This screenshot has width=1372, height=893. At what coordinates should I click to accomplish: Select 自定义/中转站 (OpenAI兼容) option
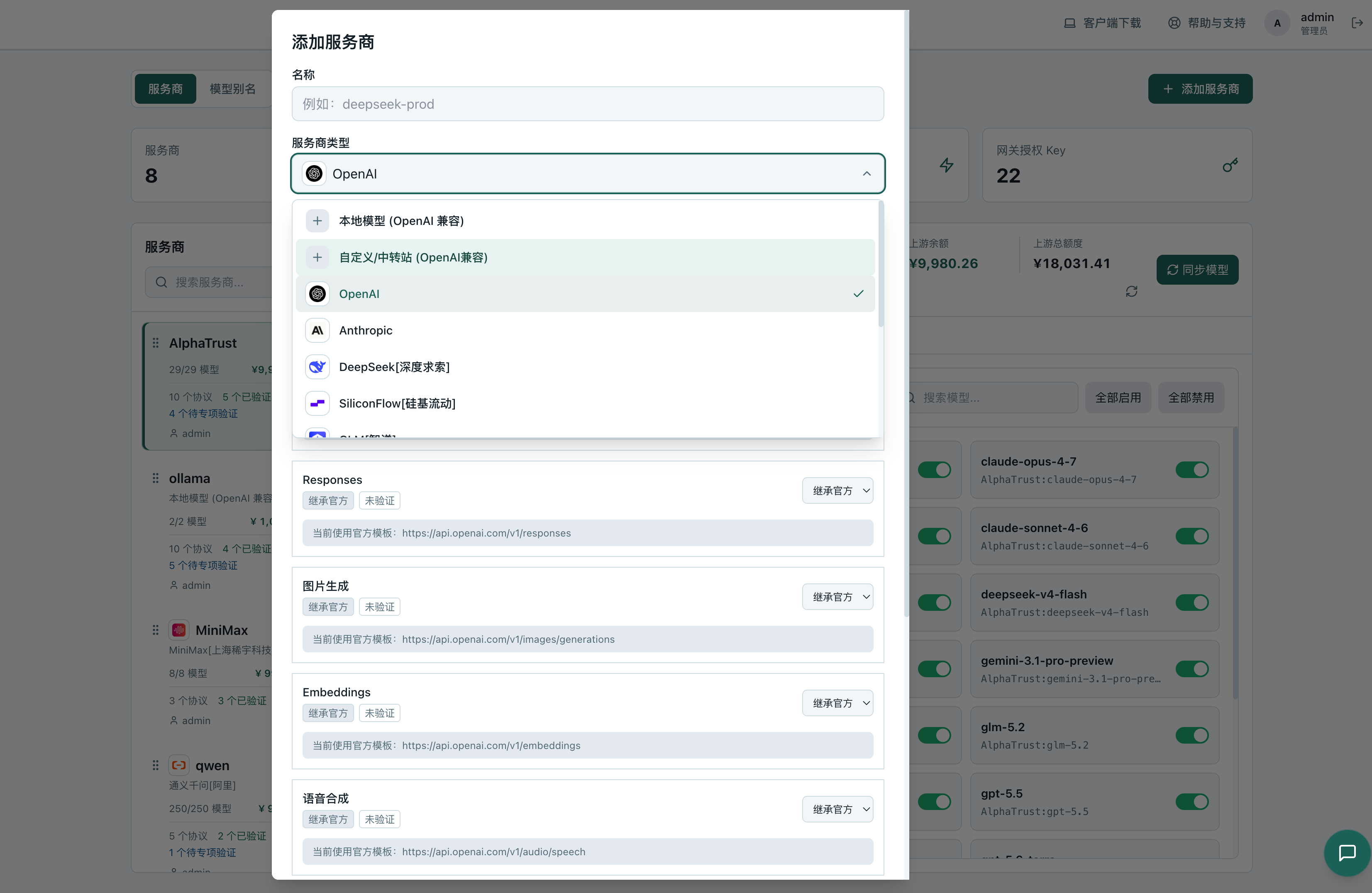tap(586, 257)
